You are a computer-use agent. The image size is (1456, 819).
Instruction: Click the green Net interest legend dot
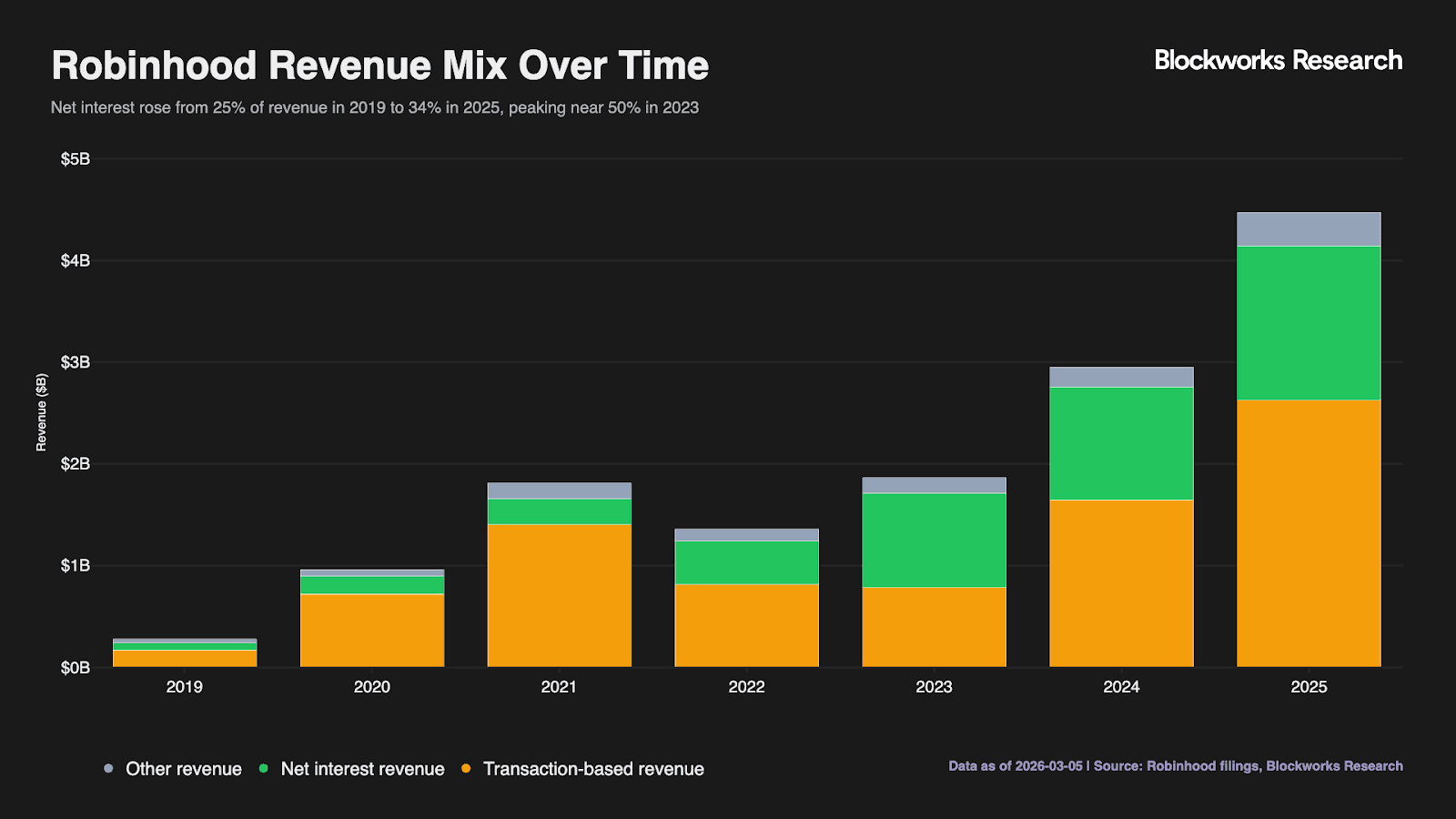tap(264, 769)
